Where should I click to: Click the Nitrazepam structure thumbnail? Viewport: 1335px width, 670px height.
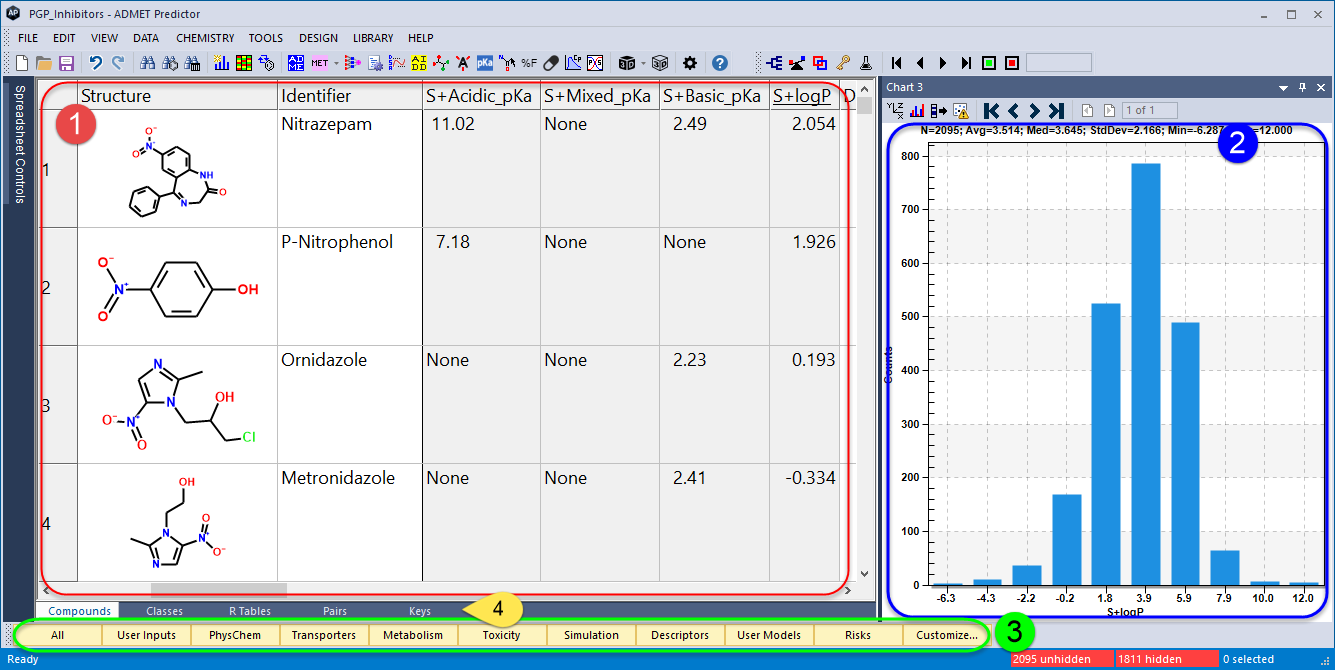click(177, 169)
